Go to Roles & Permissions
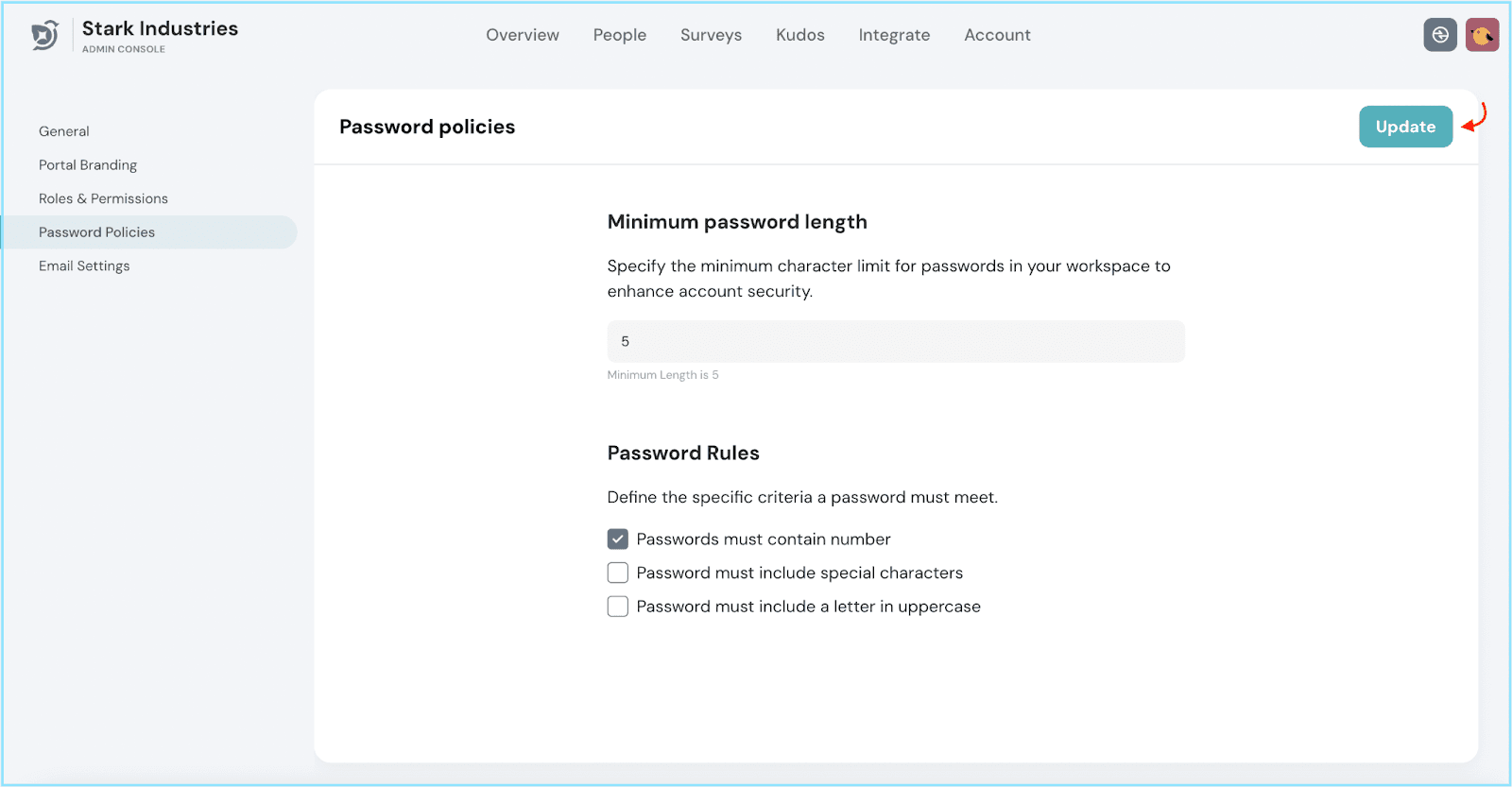The width and height of the screenshot is (1512, 787). [103, 198]
